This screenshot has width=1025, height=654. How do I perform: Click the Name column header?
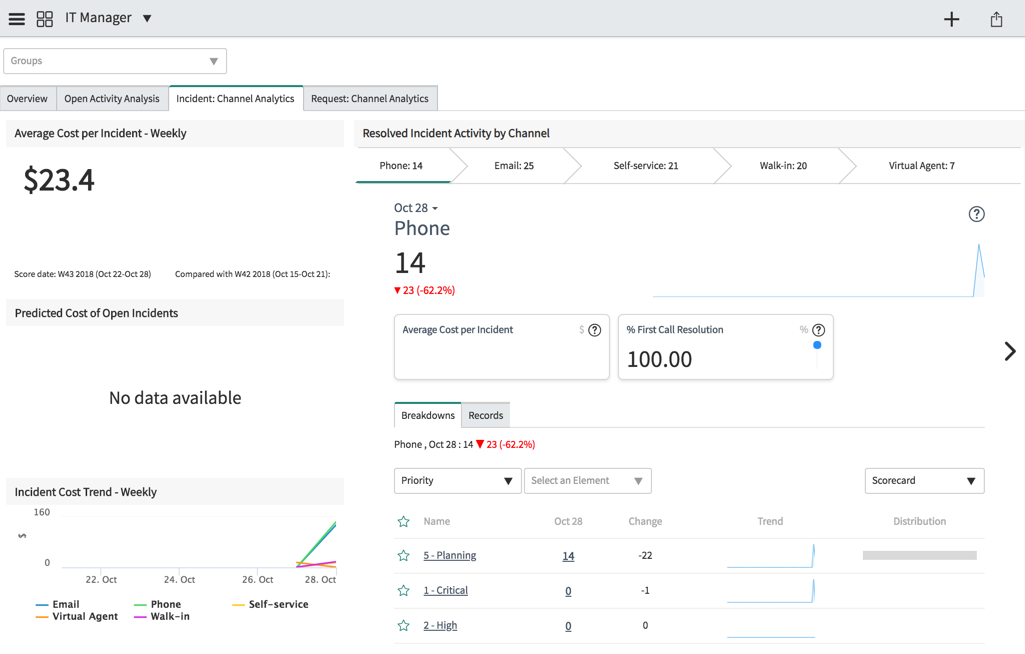point(437,521)
